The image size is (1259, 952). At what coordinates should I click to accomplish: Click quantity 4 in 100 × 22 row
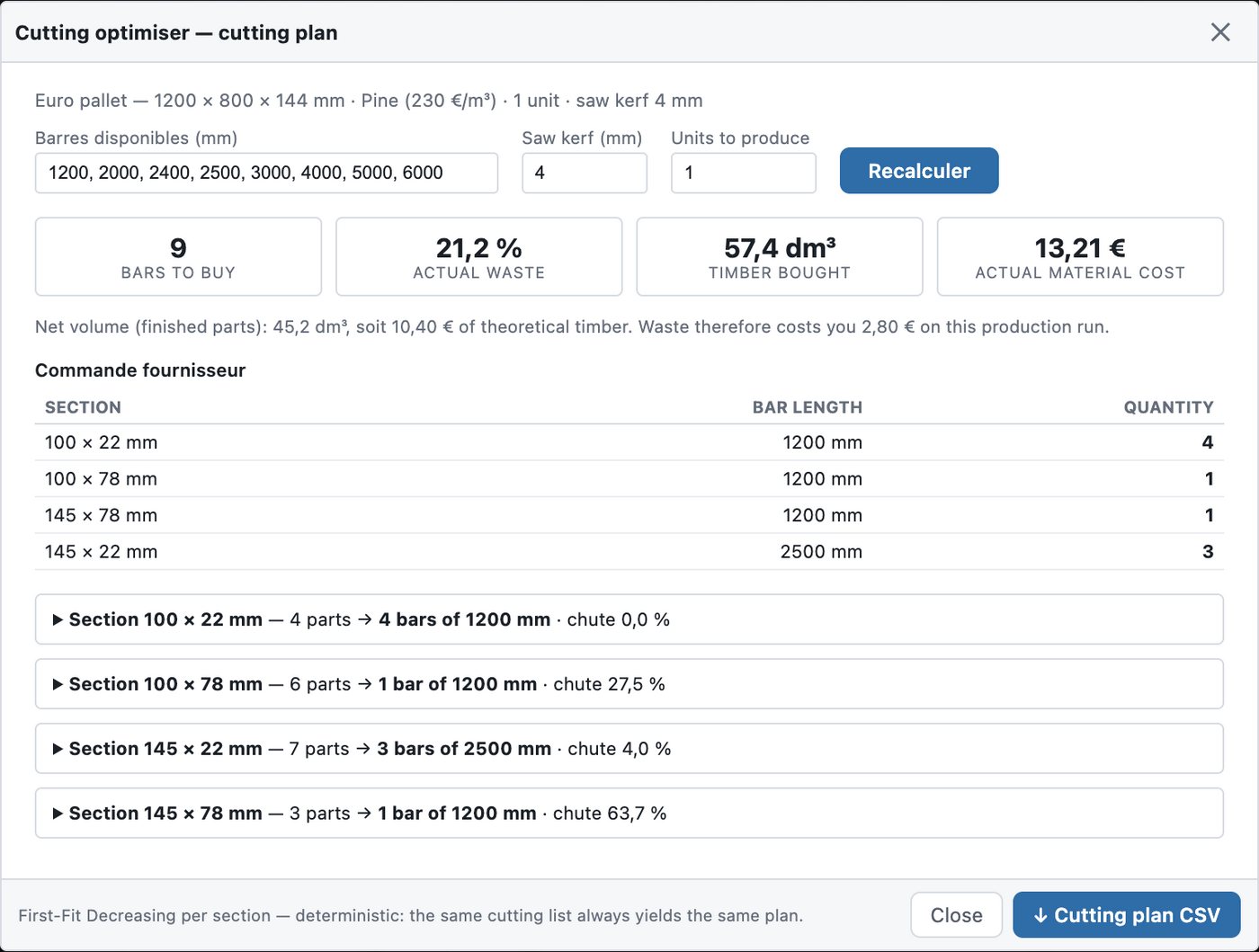(1208, 442)
